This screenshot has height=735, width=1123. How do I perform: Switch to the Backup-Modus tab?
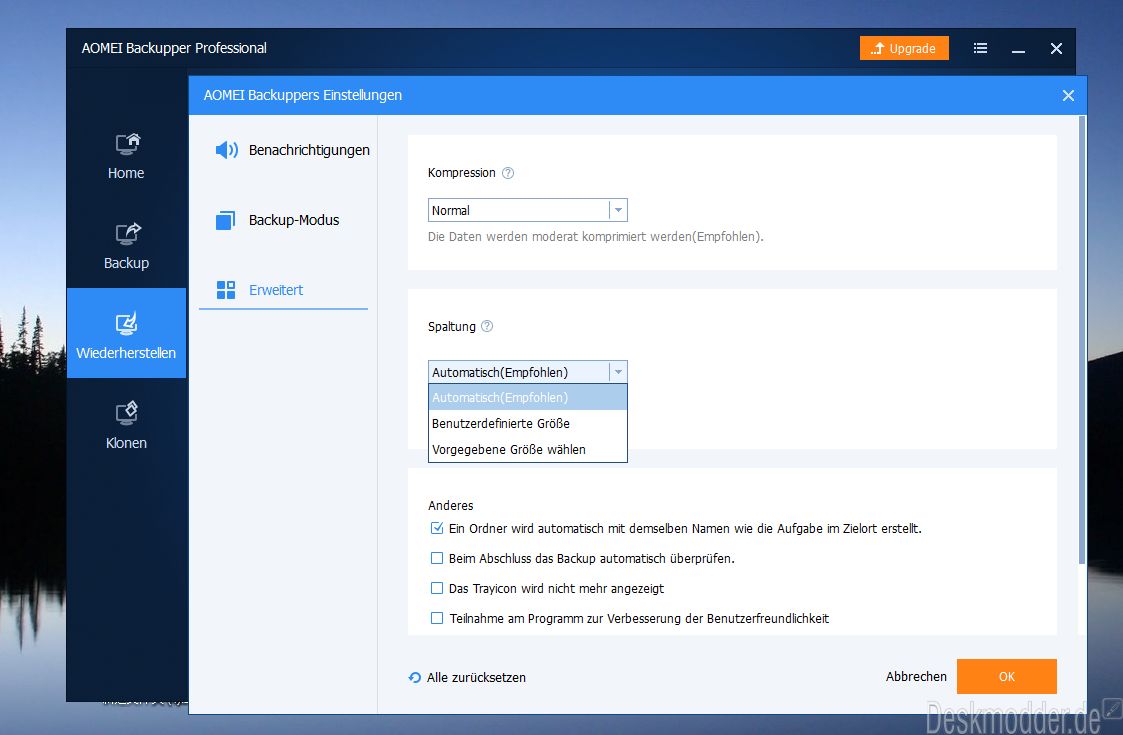277,220
